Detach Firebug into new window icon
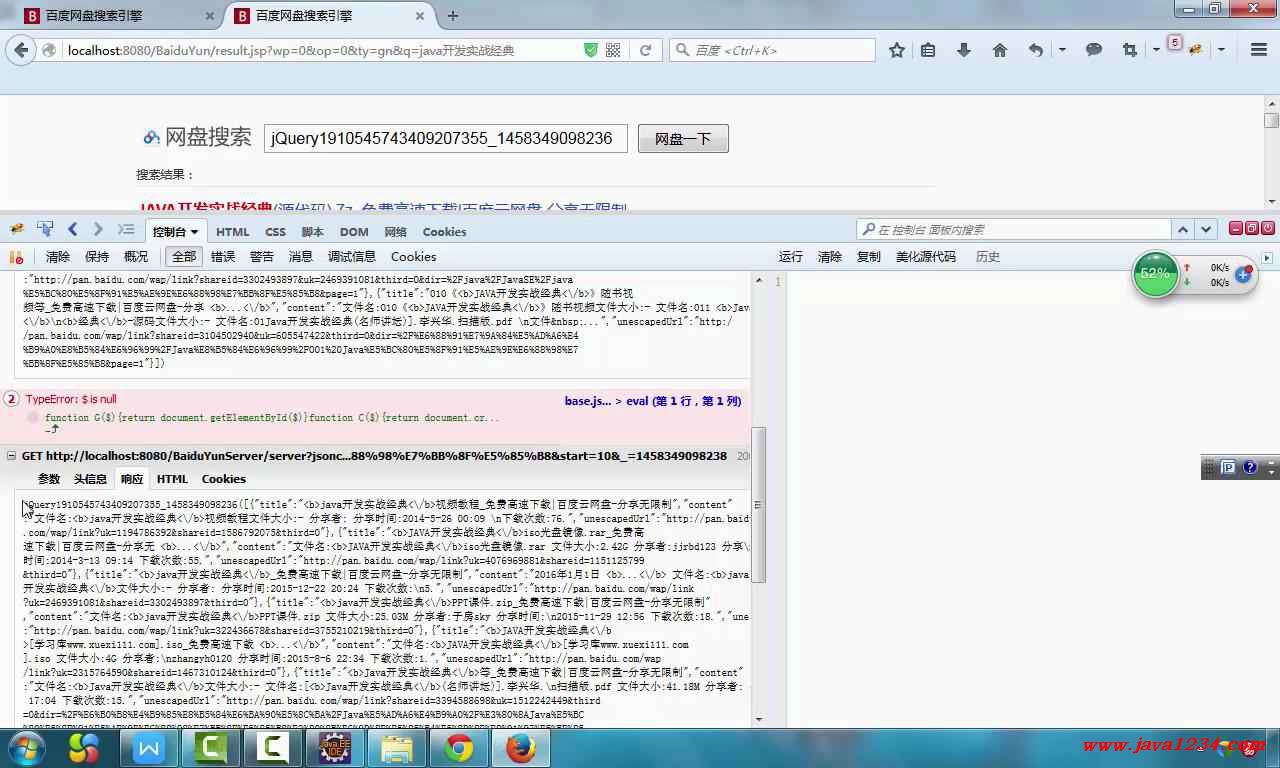The height and width of the screenshot is (768, 1280). pos(1251,228)
